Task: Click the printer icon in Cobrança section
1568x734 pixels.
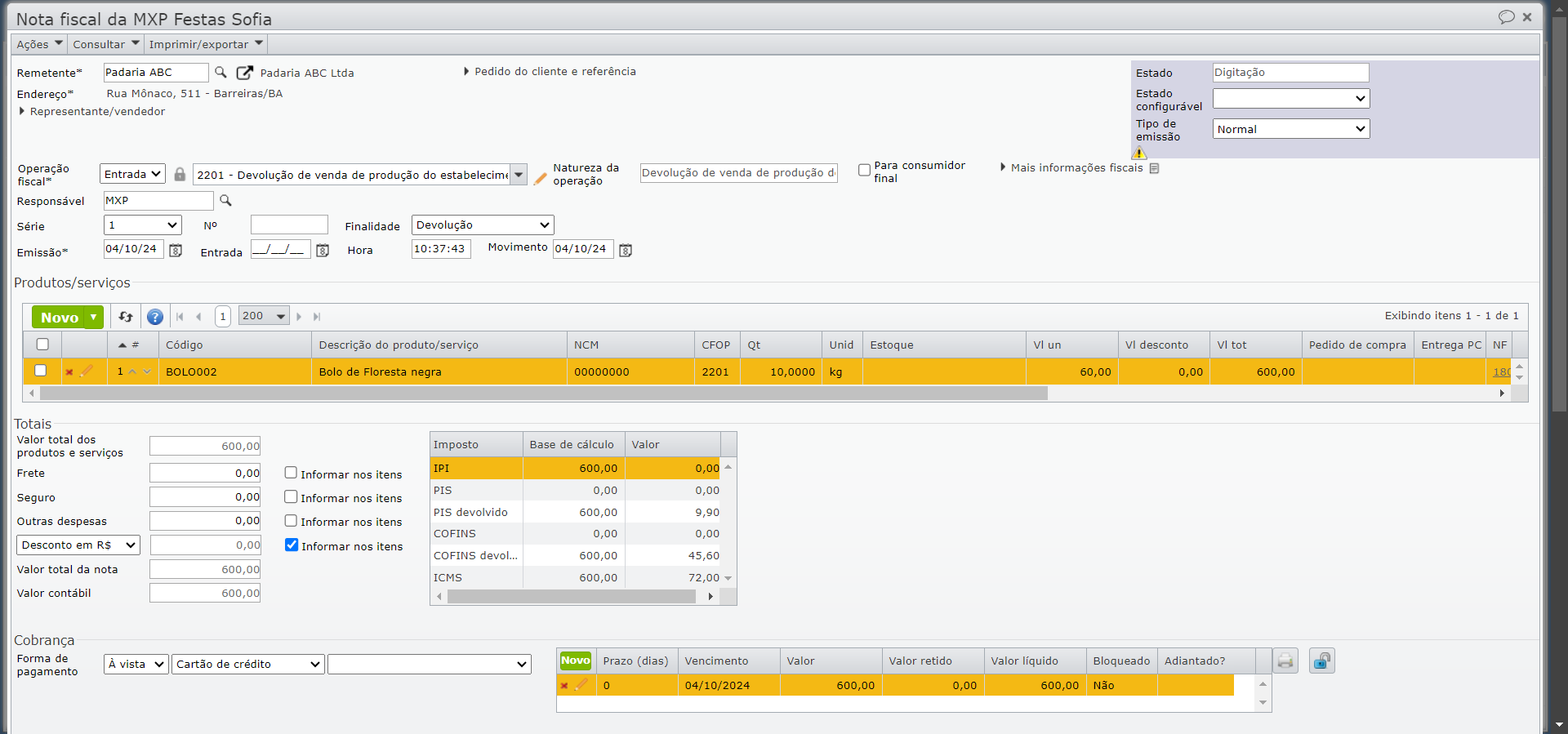Action: tap(1285, 661)
